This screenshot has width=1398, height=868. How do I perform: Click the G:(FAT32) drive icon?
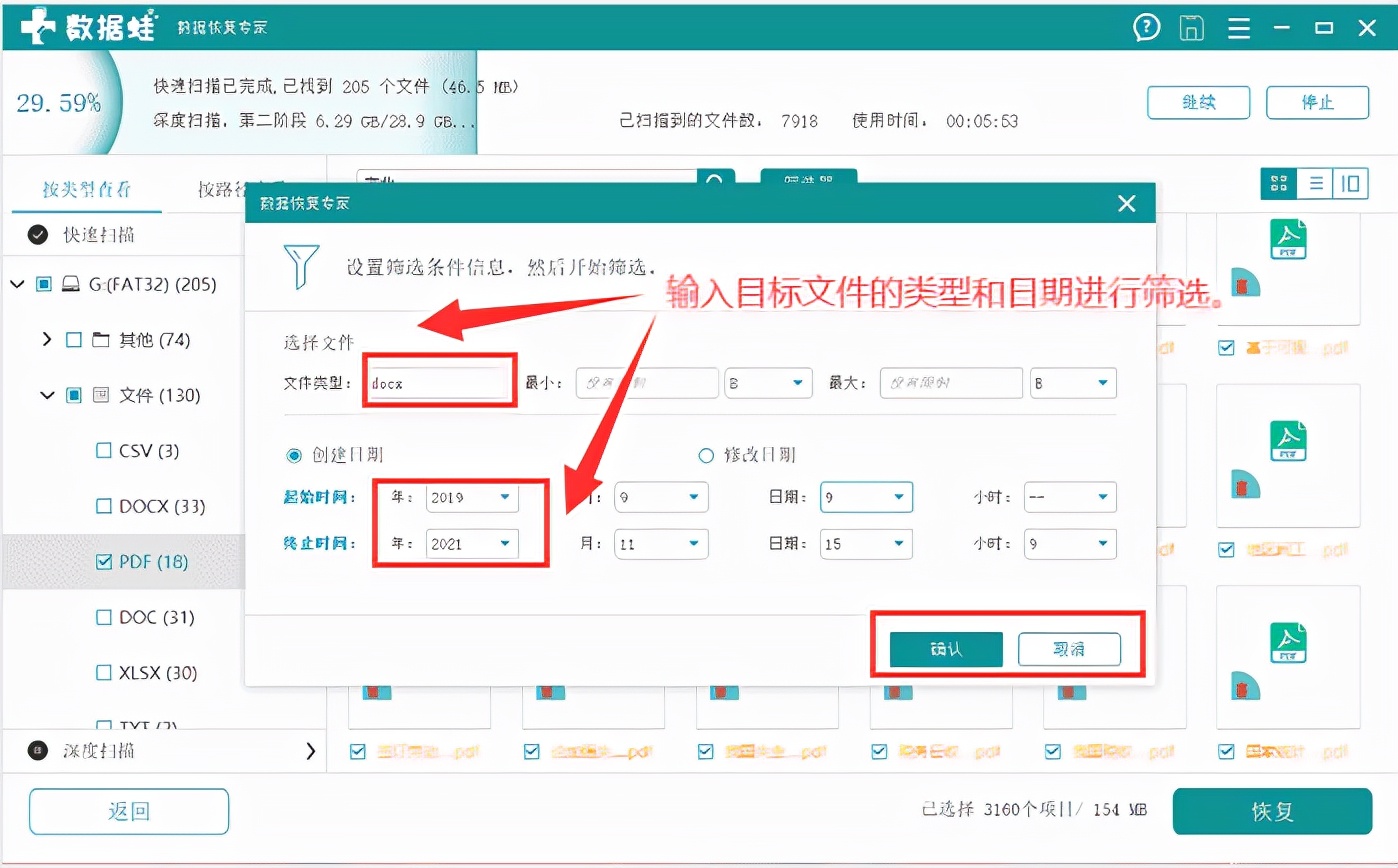point(71,285)
